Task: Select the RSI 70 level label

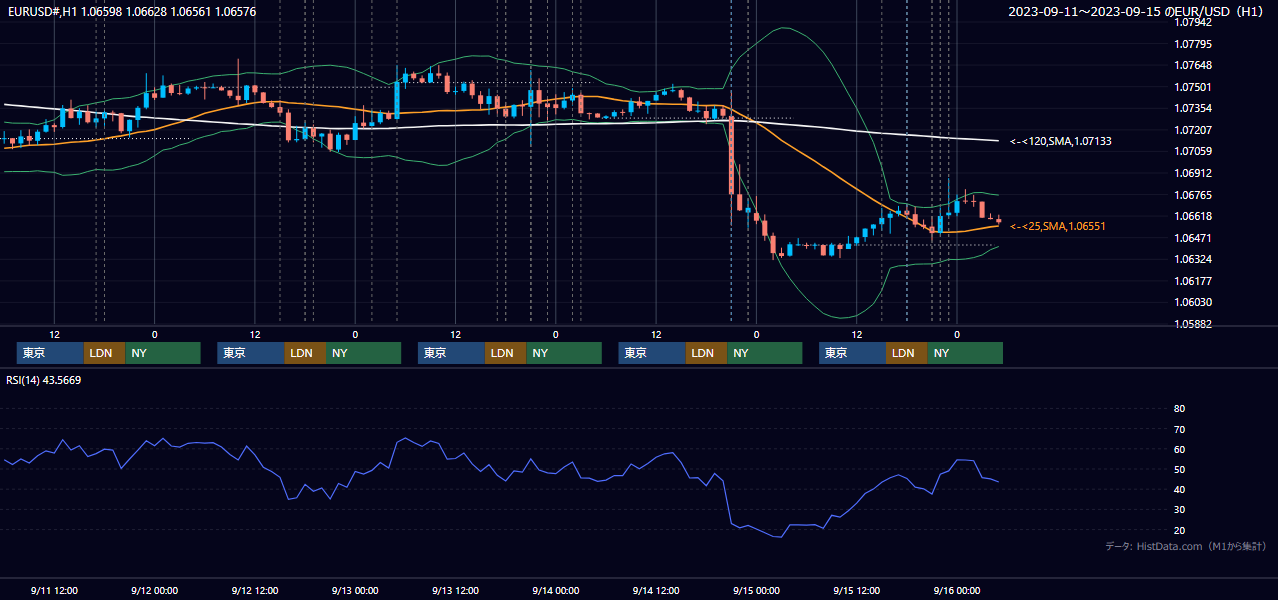Action: coord(1179,429)
